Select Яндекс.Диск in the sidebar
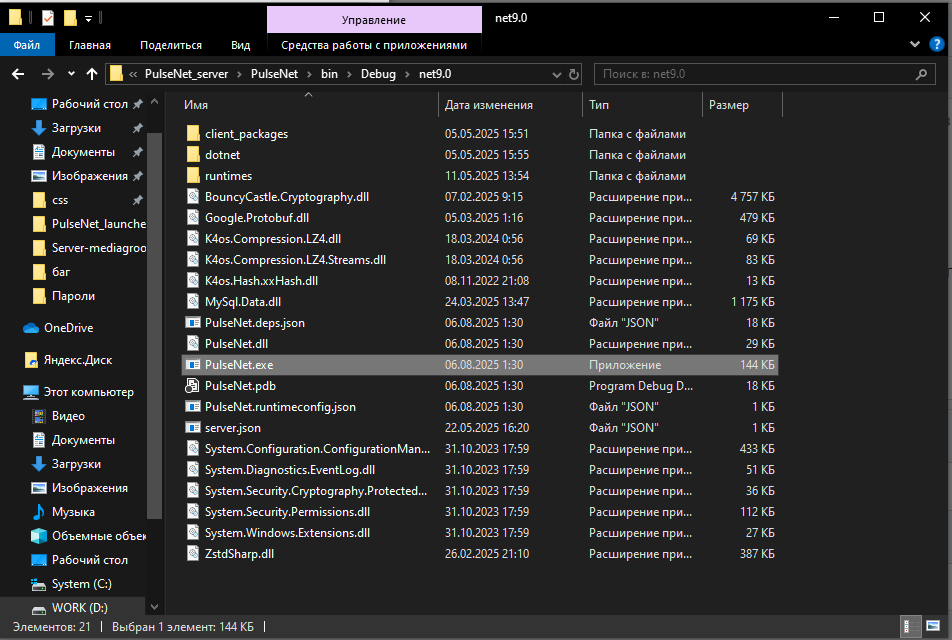The height and width of the screenshot is (640, 952). point(77,360)
